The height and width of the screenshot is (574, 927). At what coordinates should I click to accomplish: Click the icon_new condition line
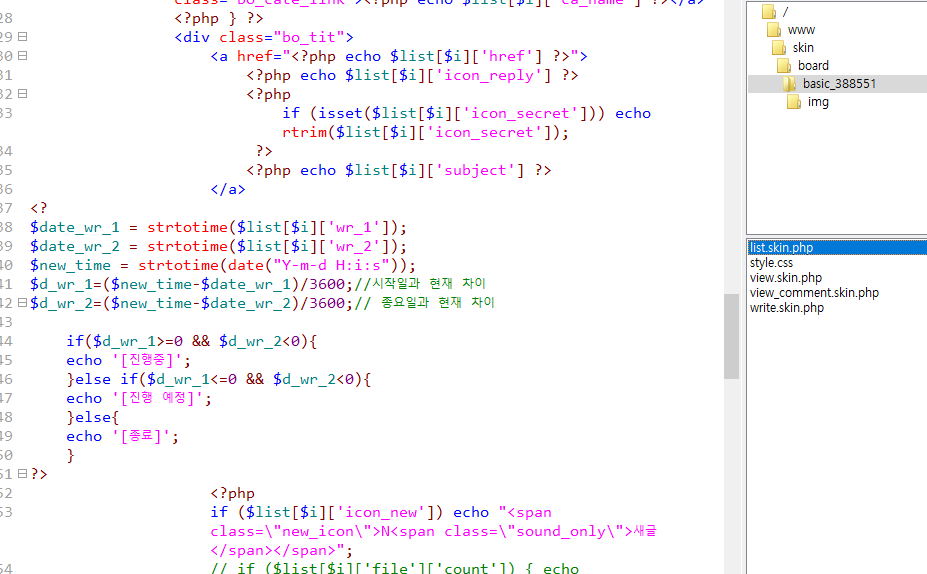point(381,512)
